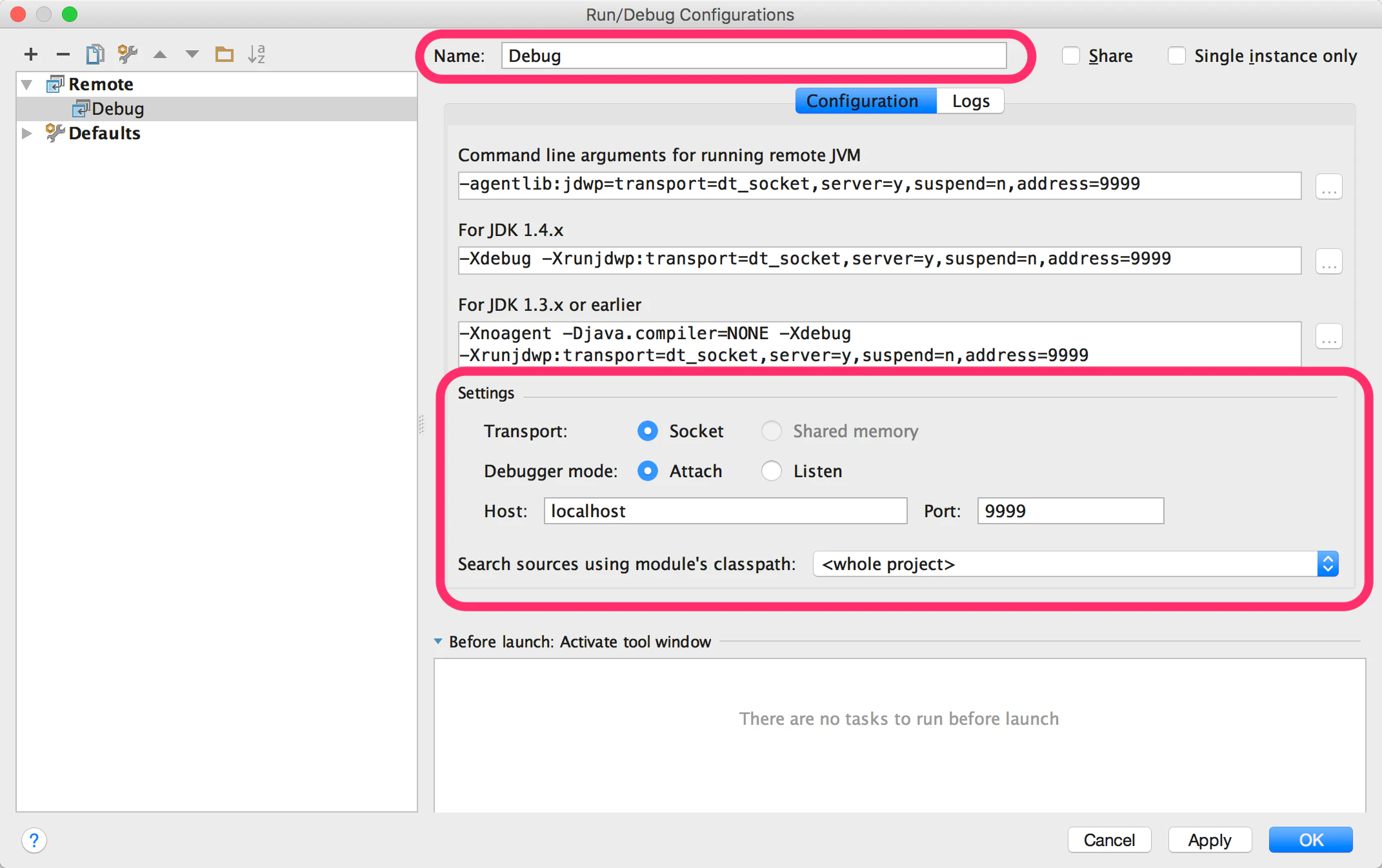Click the Sort Configurations alphabetically icon
1382x868 pixels.
coord(257,54)
